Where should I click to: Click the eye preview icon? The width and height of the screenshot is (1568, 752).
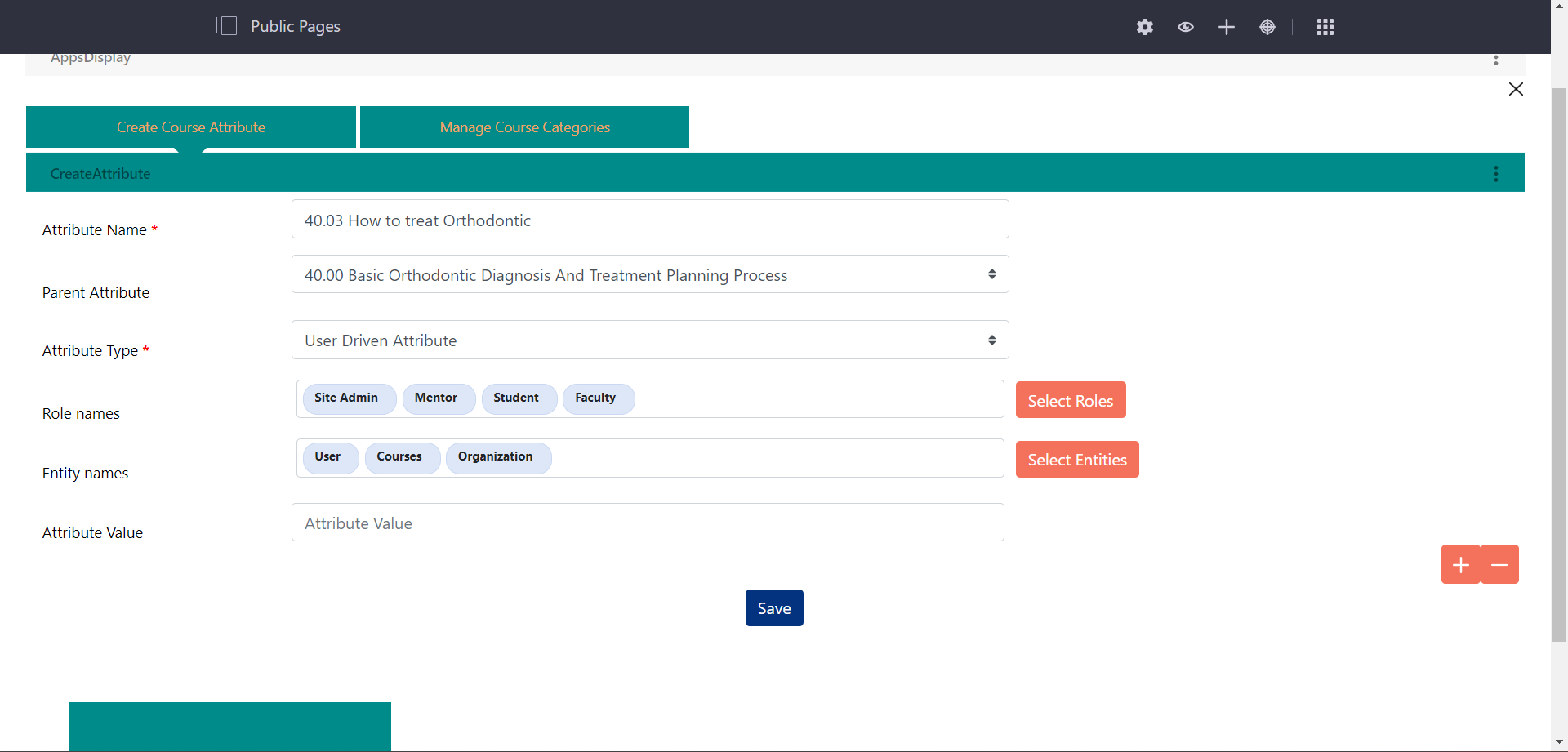coord(1186,27)
